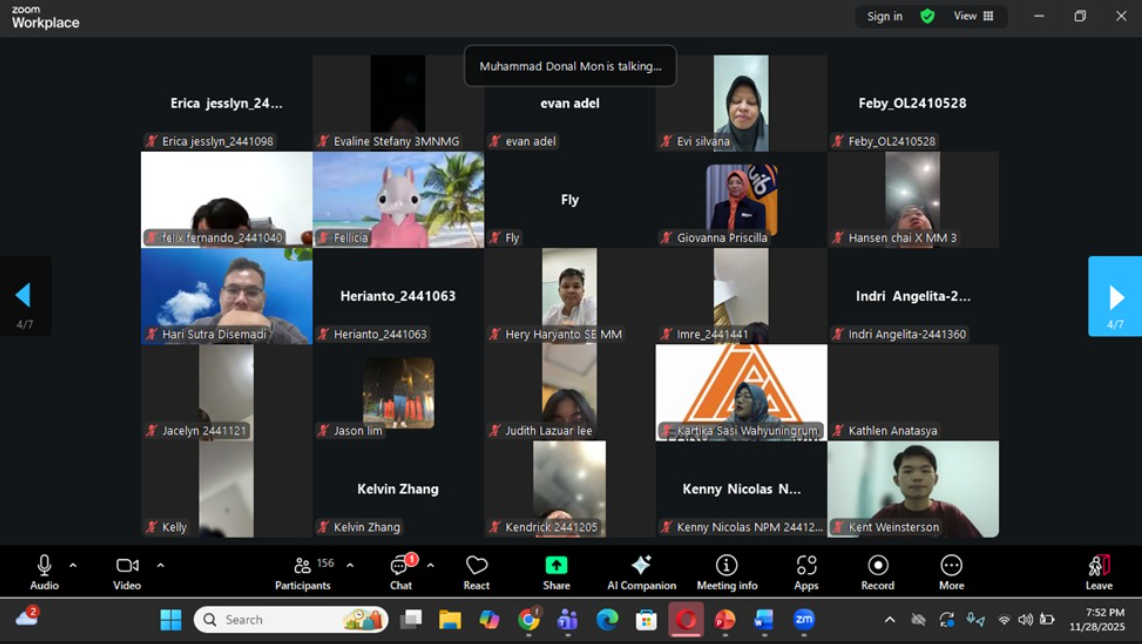
Task: Open the Participants panel
Action: click(302, 571)
